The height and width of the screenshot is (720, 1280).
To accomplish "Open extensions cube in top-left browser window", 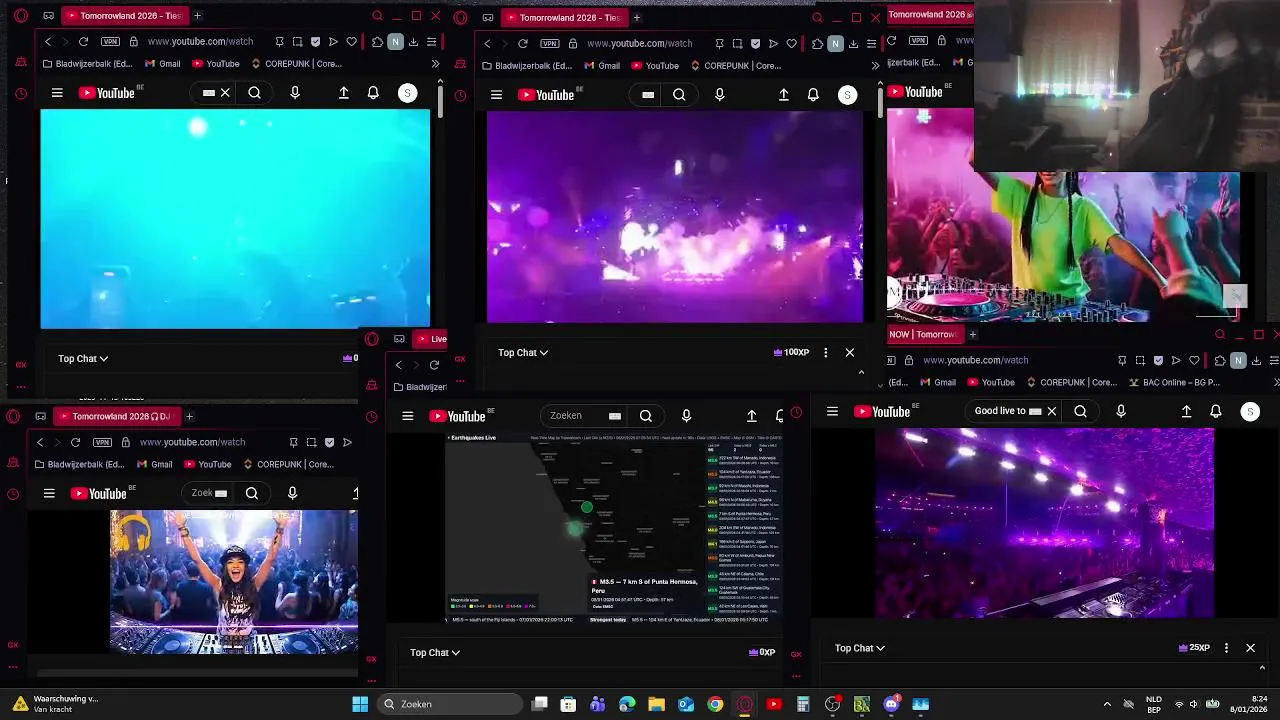I will point(377,42).
